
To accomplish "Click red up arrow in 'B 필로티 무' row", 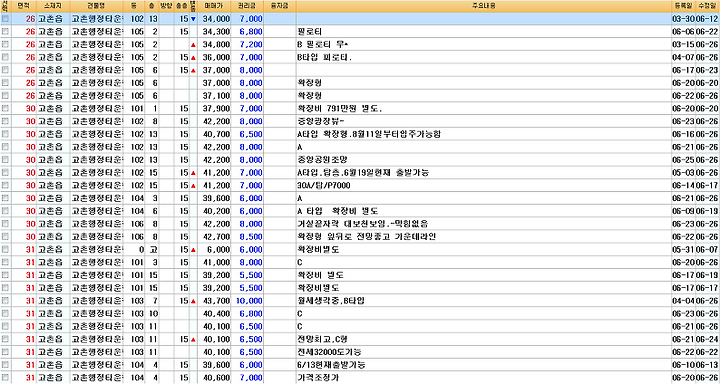I will point(193,45).
